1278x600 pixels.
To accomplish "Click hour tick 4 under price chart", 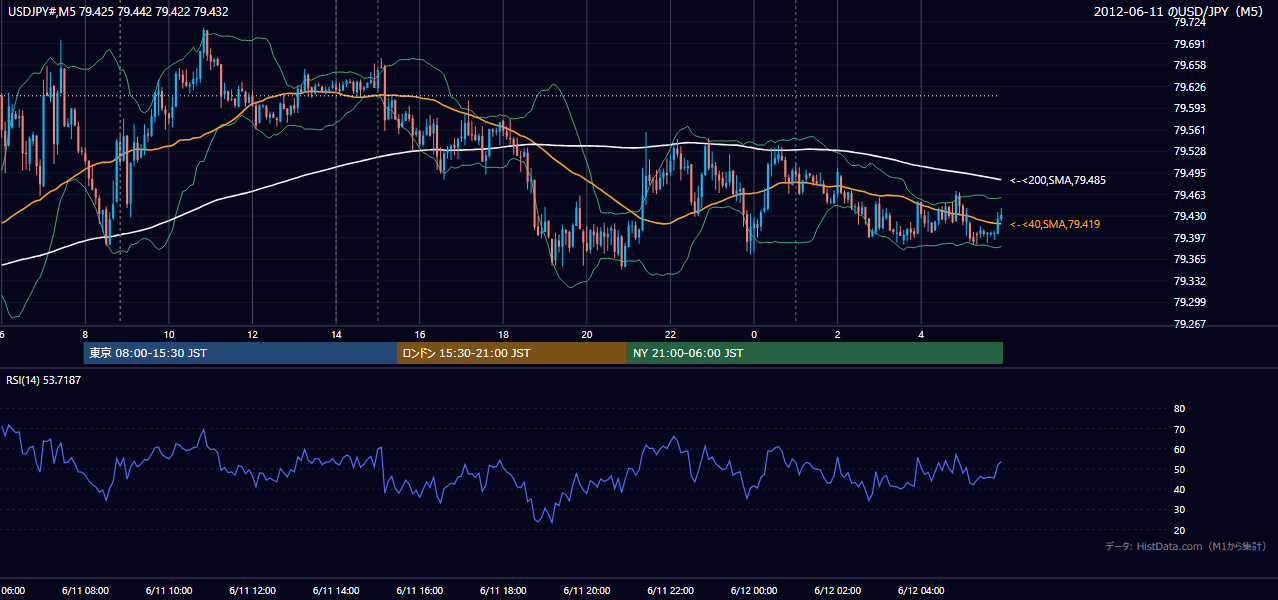I will [921, 335].
